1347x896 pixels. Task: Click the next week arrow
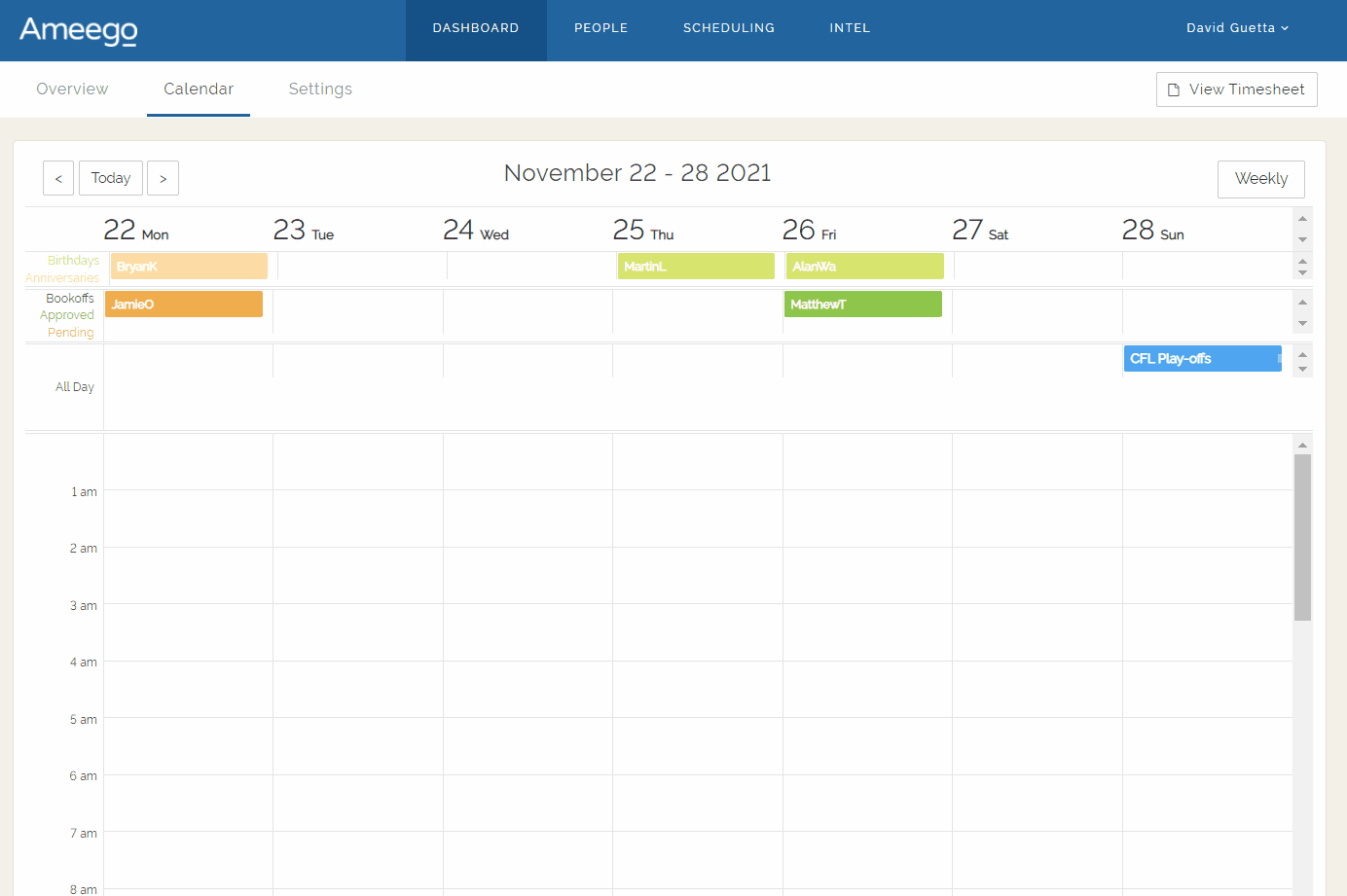coord(163,177)
